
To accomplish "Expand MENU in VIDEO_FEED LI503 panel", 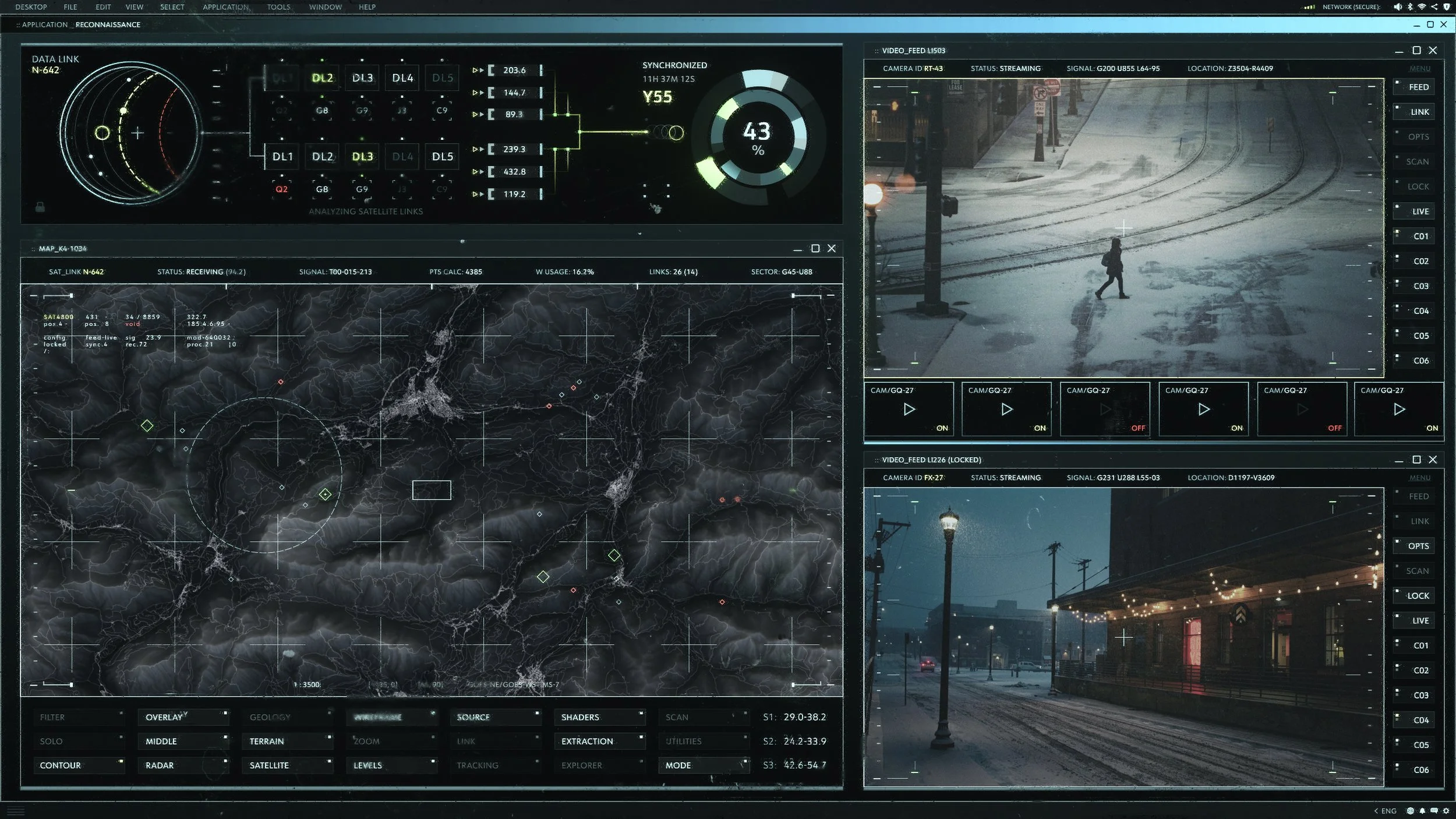I will (x=1419, y=69).
